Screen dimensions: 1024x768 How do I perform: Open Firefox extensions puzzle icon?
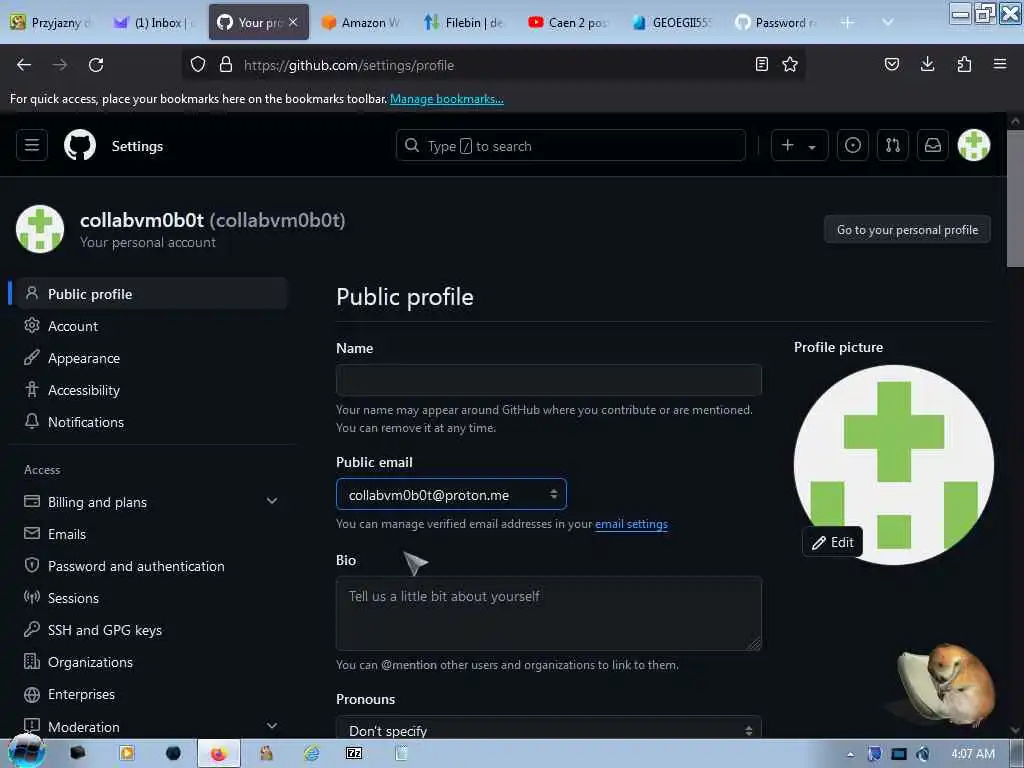(x=964, y=64)
